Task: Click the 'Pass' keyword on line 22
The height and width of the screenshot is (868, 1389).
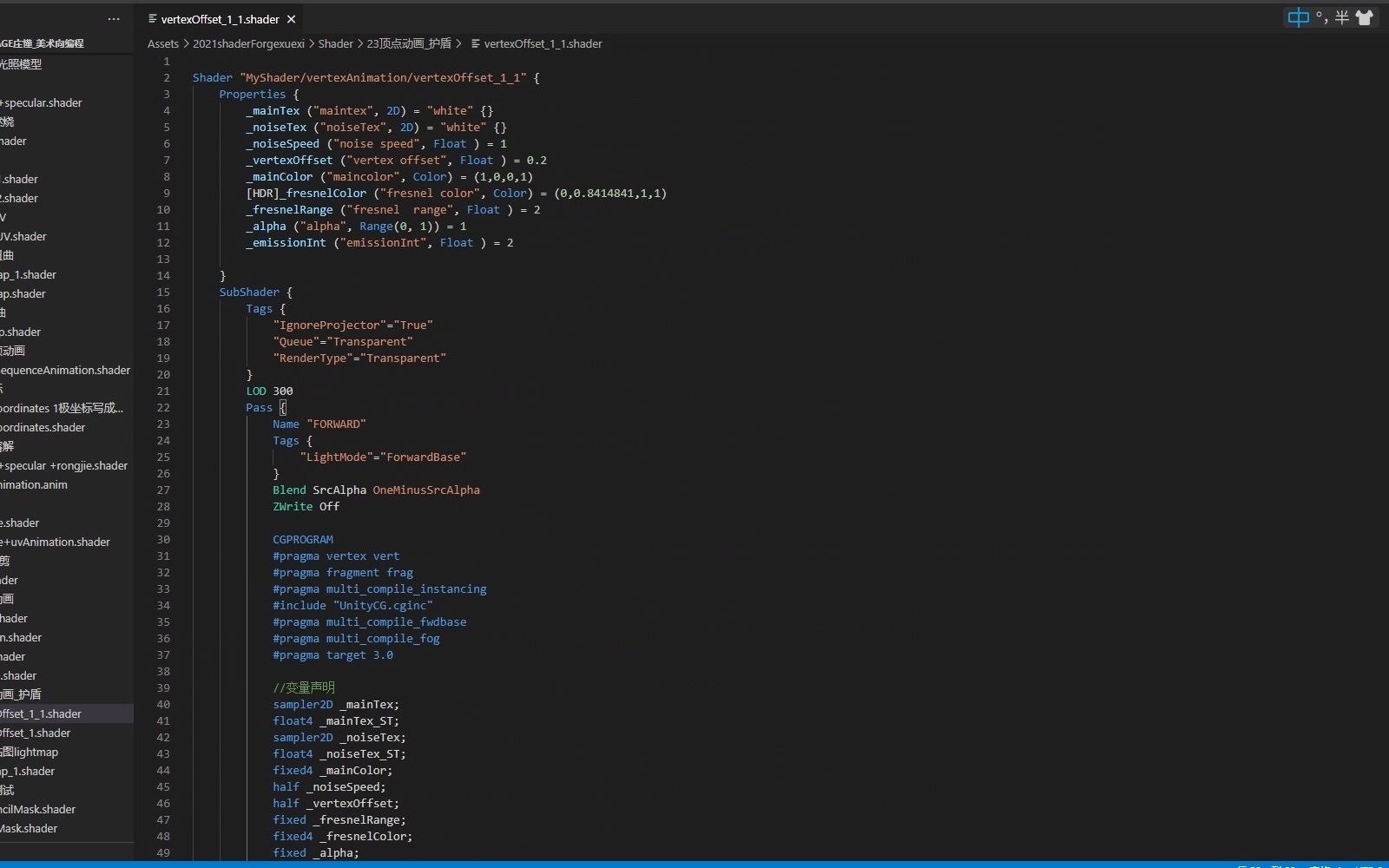Action: pos(259,407)
